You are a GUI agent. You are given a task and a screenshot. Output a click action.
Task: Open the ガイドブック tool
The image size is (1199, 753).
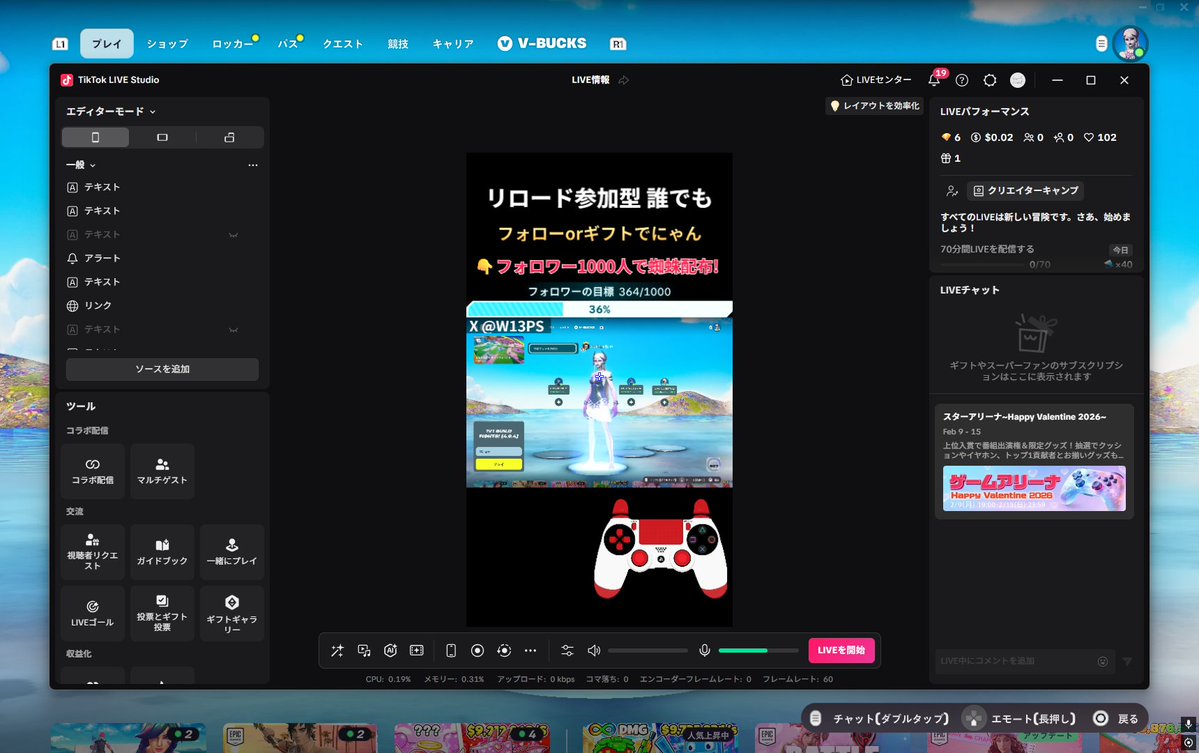coord(162,552)
